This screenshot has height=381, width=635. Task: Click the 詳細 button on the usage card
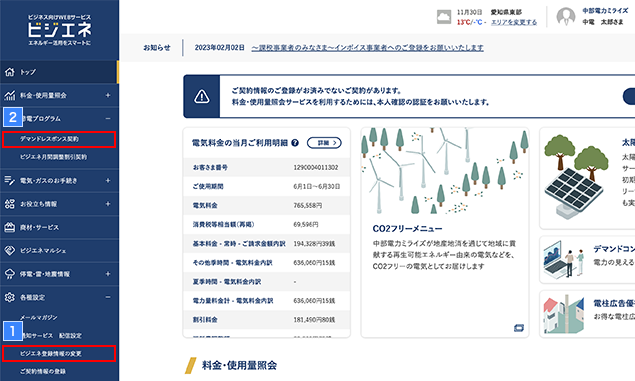click(x=324, y=143)
